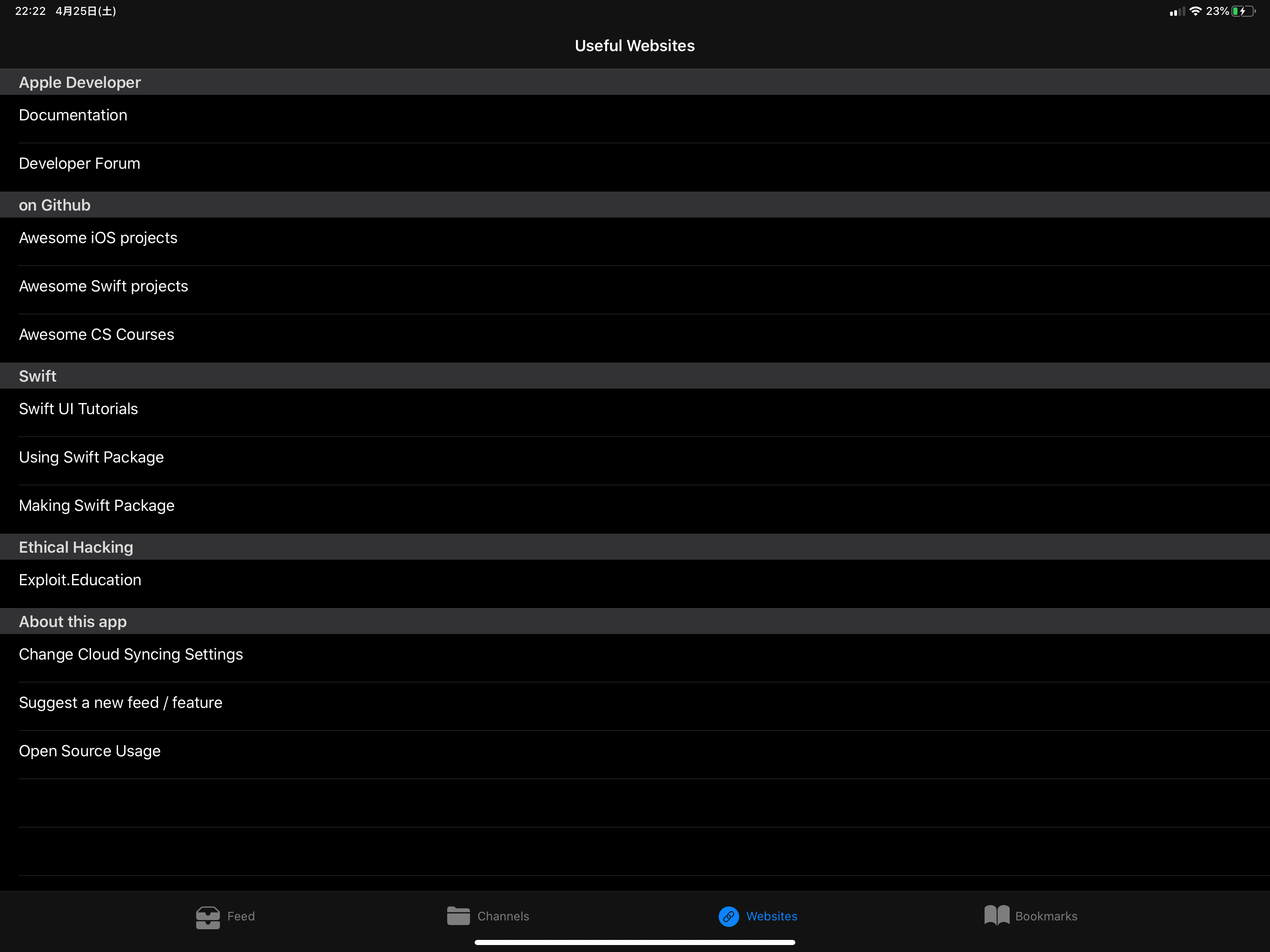Tap the 22:22 clock in status bar
Screen dimensions: 1270x952
(x=30, y=11)
